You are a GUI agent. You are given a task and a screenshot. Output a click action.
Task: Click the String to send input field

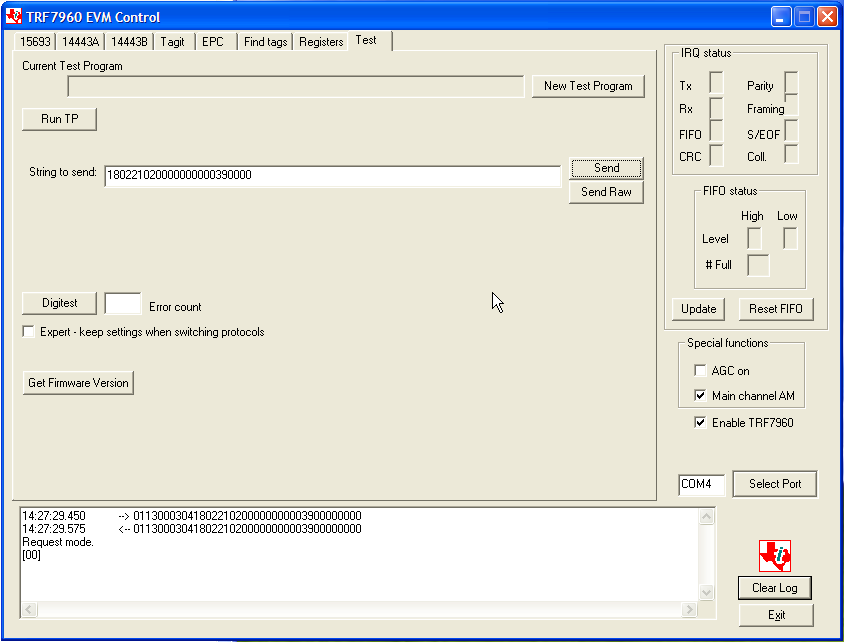point(333,175)
